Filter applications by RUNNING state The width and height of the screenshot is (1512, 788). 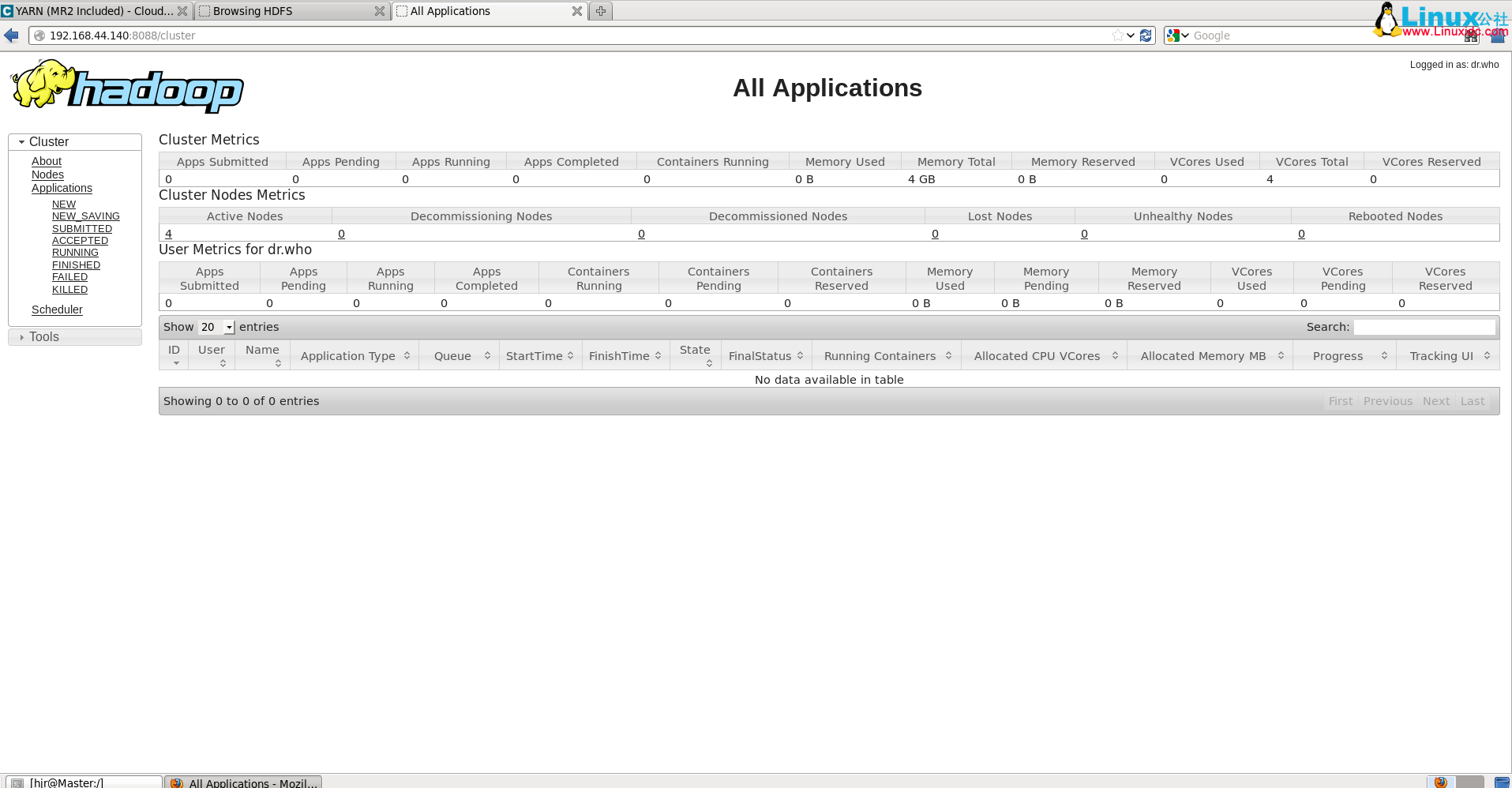(75, 253)
